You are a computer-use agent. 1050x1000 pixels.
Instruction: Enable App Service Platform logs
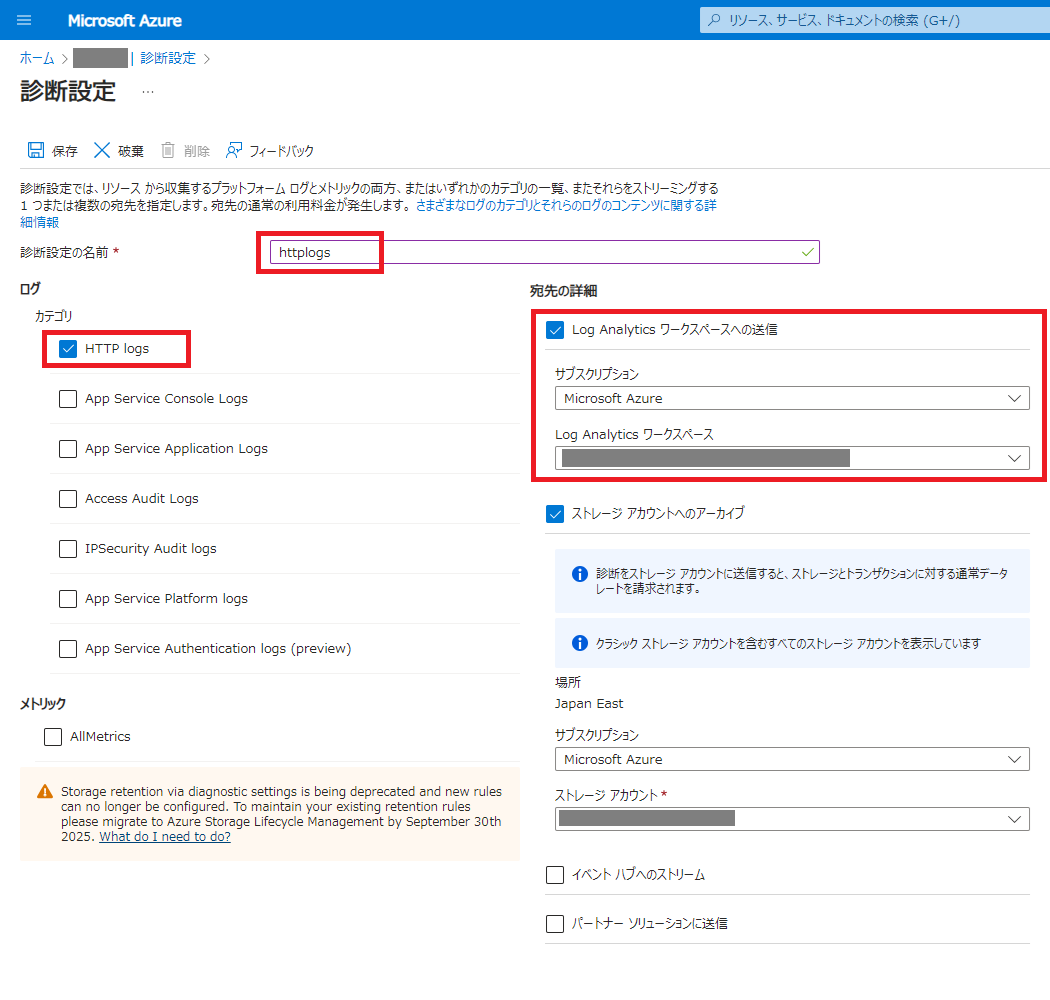point(68,599)
